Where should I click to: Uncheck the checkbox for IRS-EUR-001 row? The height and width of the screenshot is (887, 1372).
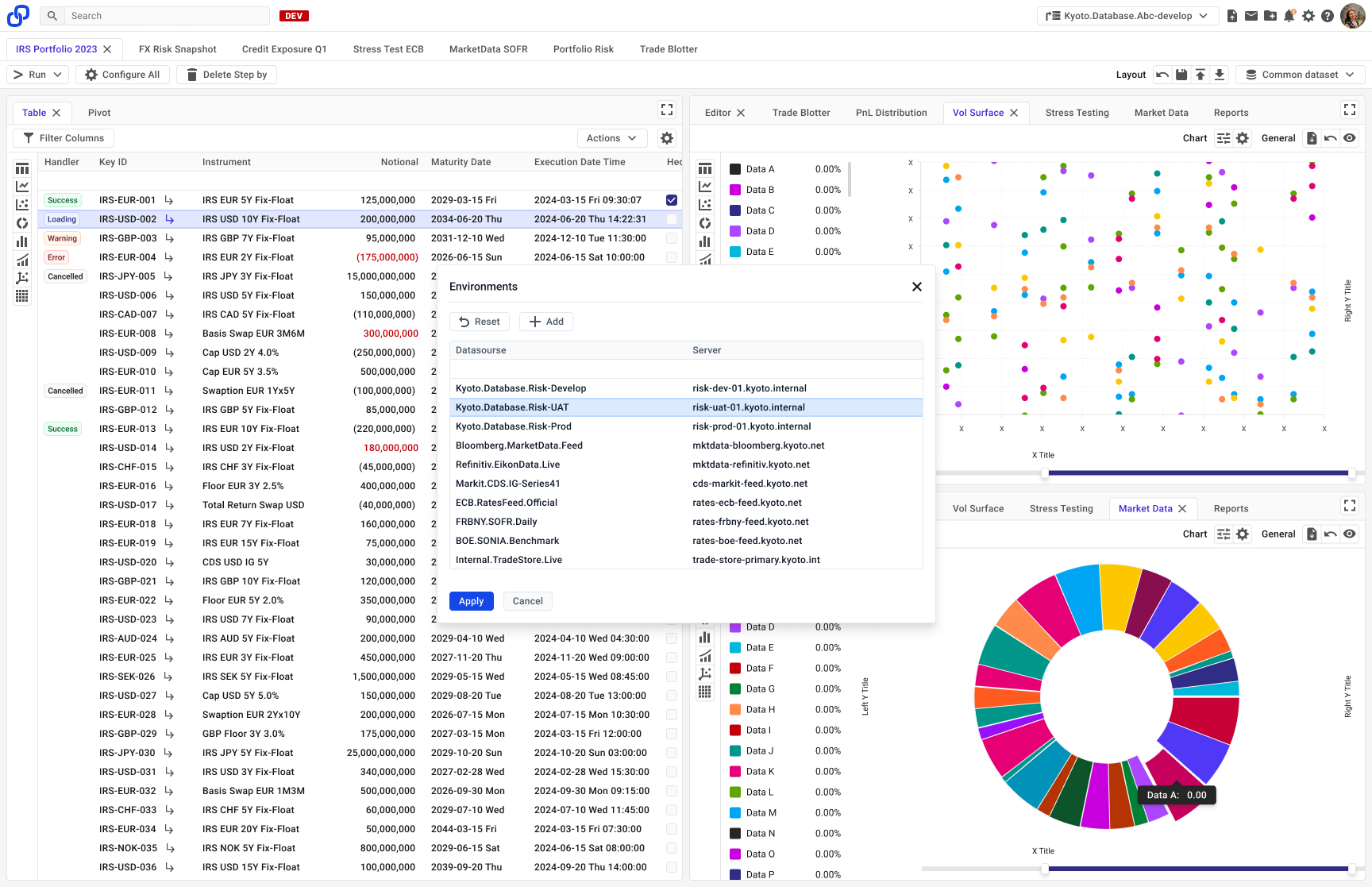click(672, 200)
